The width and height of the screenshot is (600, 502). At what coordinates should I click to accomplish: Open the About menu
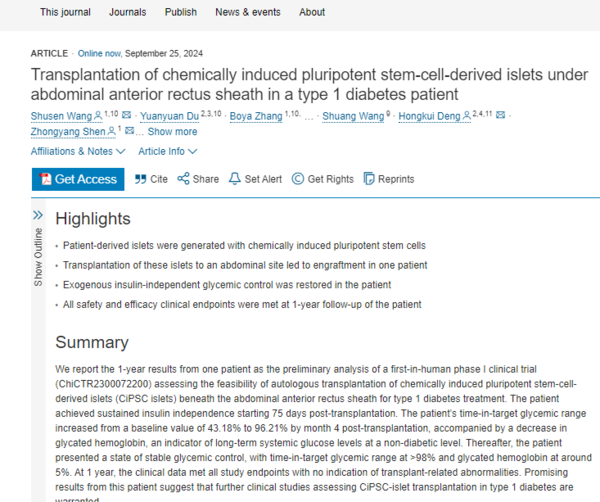click(x=312, y=12)
